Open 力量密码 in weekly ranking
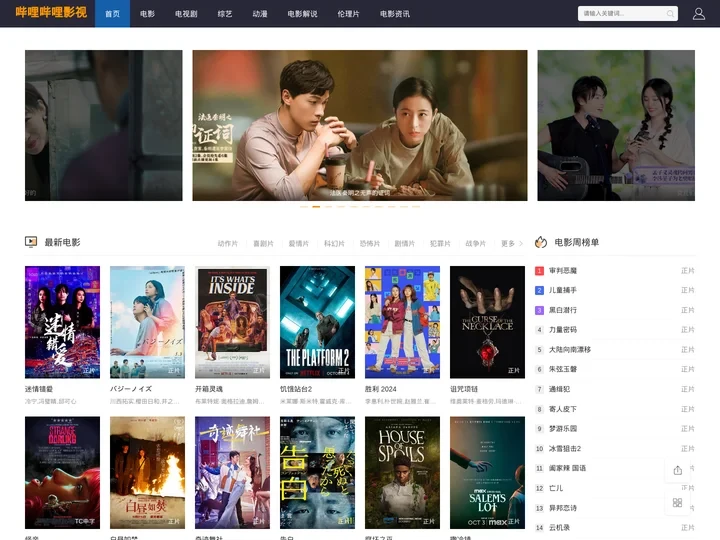The height and width of the screenshot is (540, 720). [563, 330]
